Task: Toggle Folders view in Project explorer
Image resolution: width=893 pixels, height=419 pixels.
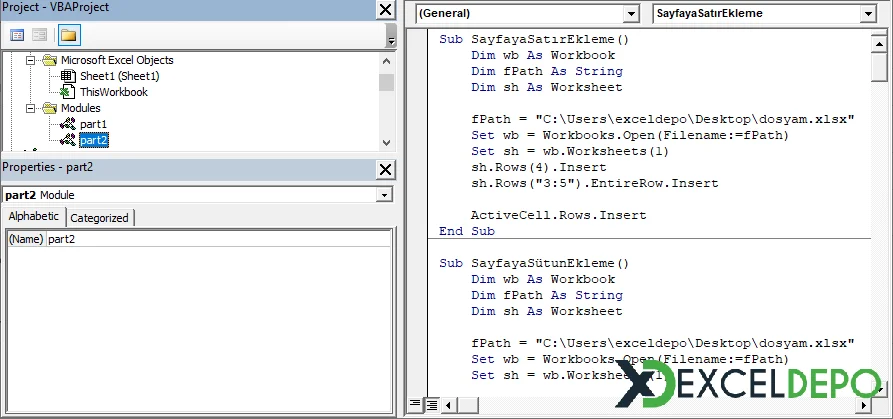Action: pyautogui.click(x=69, y=35)
